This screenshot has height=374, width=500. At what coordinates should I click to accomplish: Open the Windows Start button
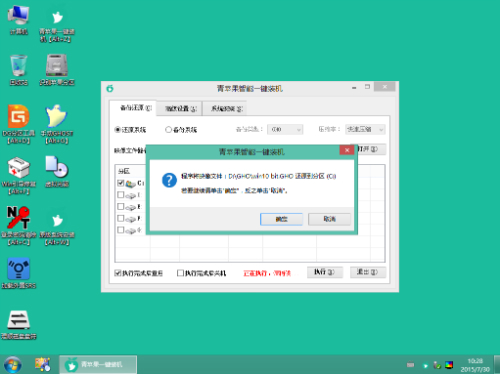click(12, 365)
